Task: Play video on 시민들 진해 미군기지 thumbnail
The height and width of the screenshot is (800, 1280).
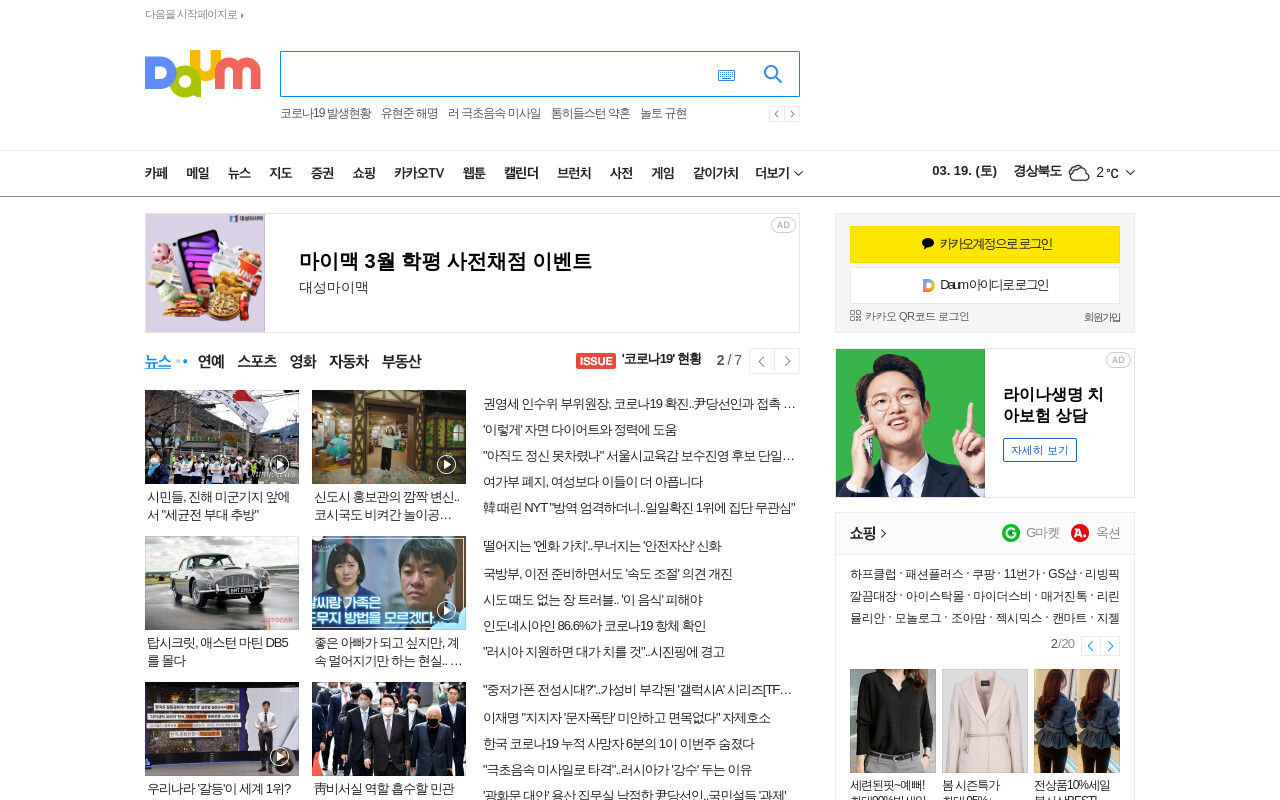Action: pos(280,464)
